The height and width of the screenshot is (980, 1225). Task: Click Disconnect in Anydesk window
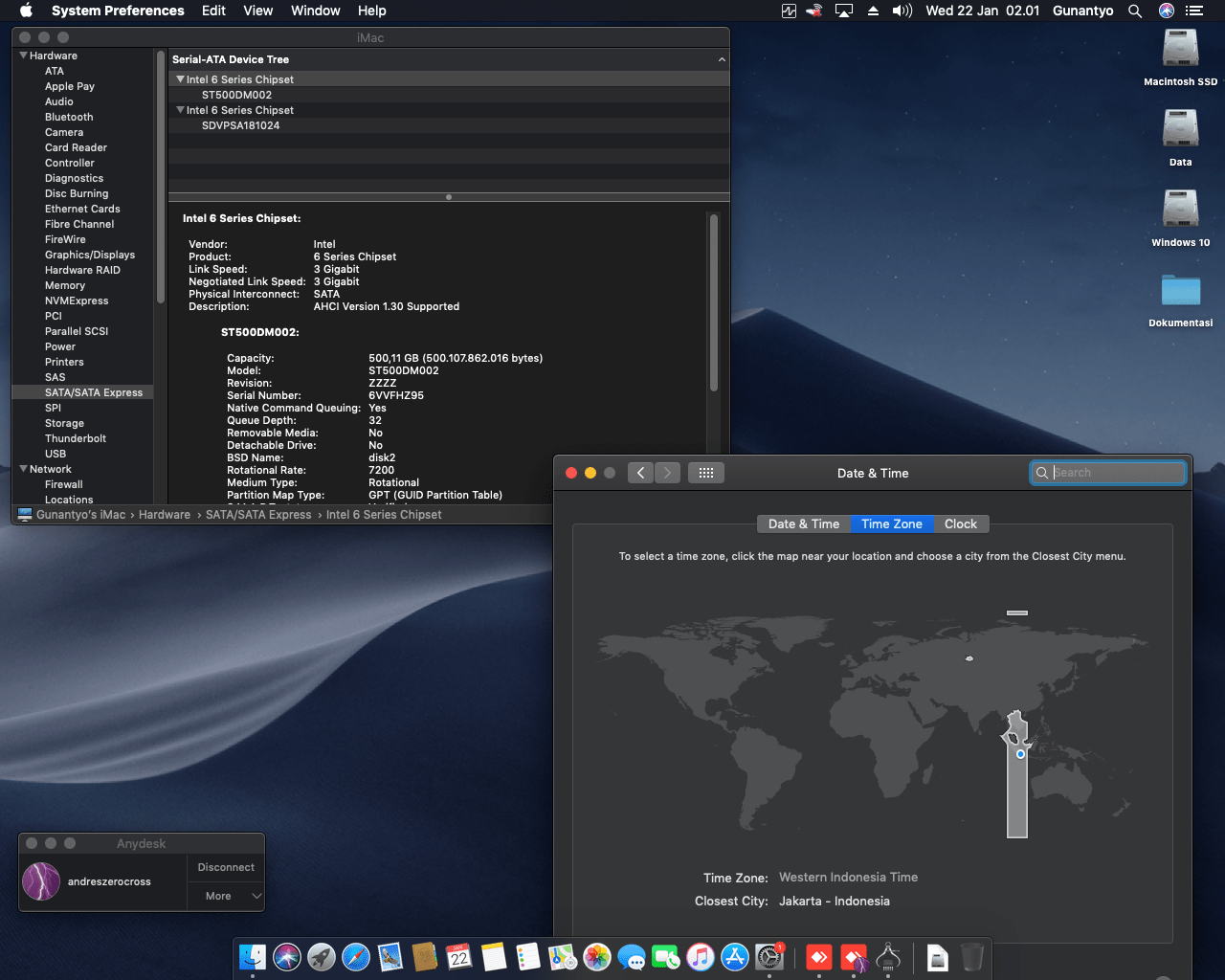(226, 867)
